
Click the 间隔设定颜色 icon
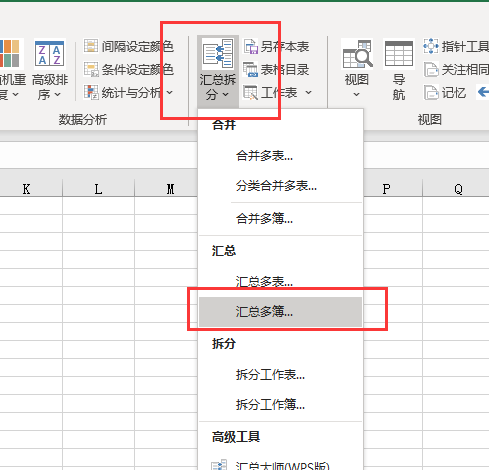click(x=91, y=46)
